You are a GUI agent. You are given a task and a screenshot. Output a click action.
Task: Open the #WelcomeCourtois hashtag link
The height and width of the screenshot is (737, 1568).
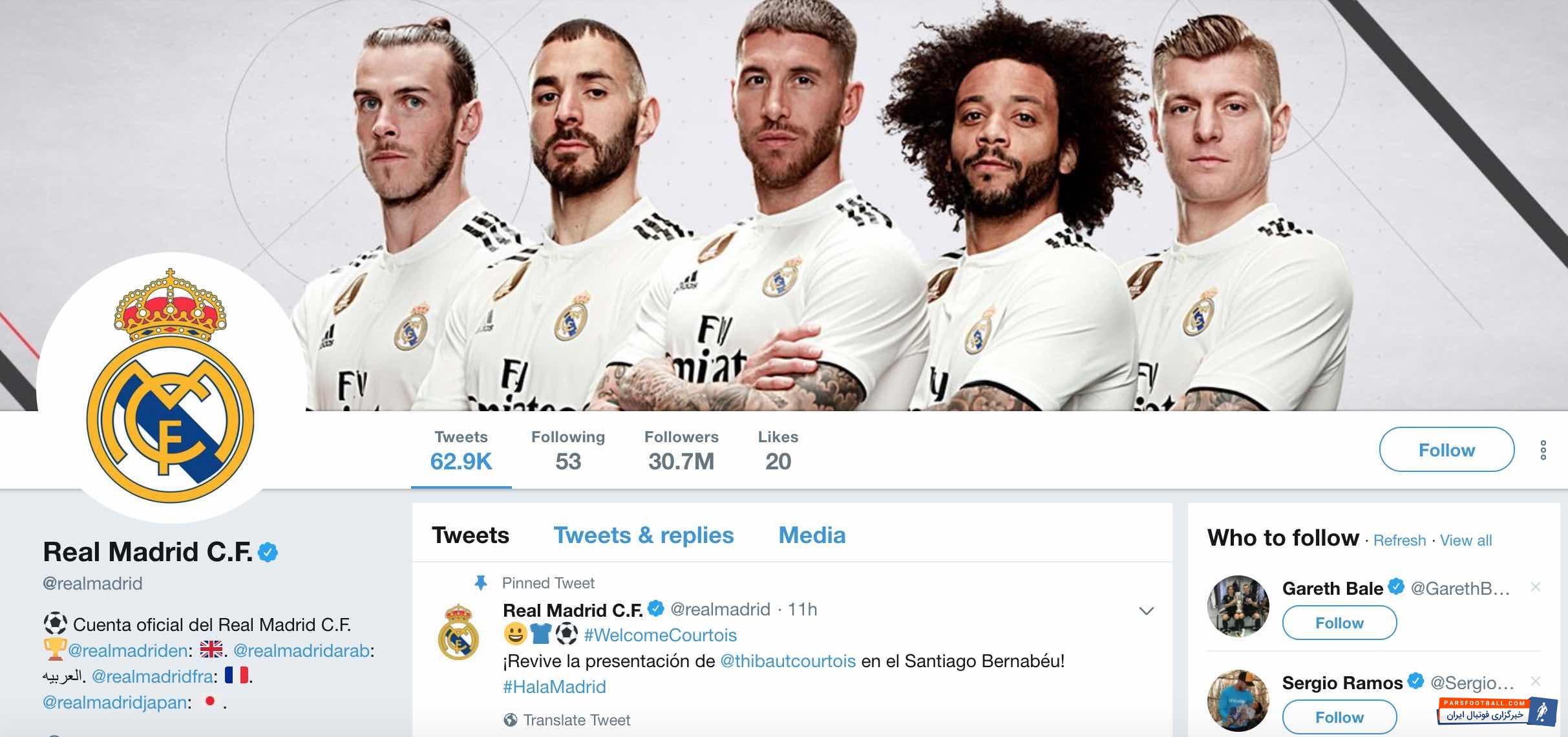coord(660,635)
